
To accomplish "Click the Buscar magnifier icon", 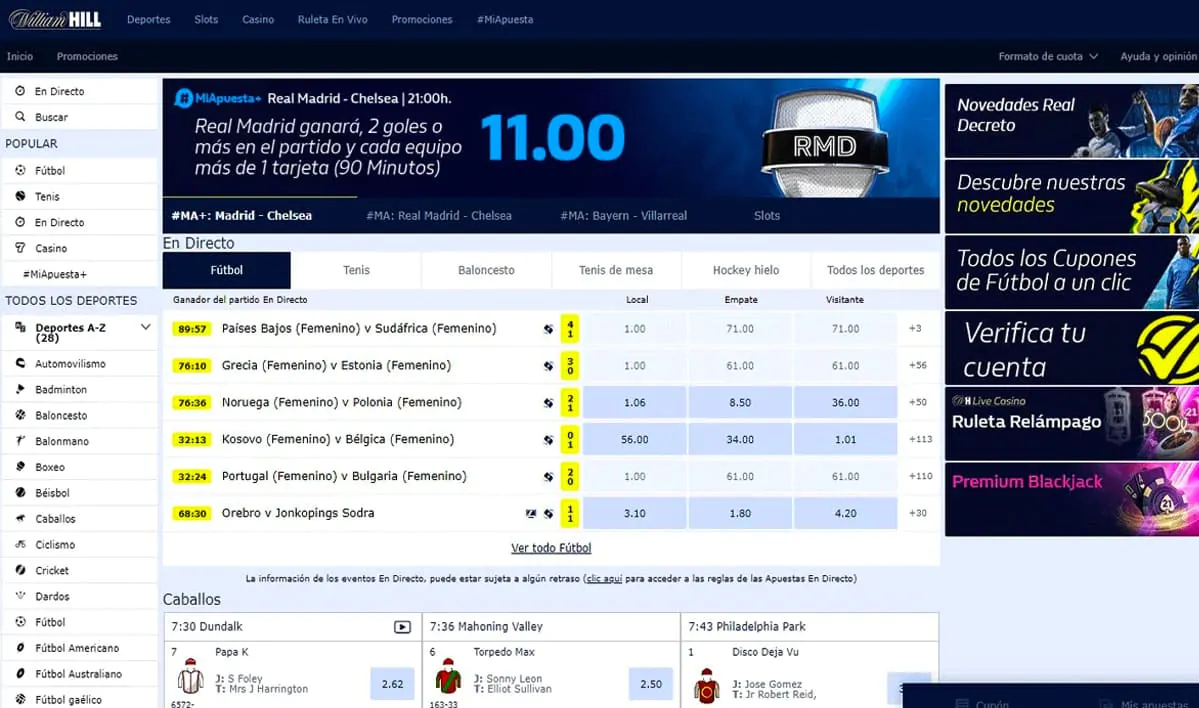I will coord(21,116).
